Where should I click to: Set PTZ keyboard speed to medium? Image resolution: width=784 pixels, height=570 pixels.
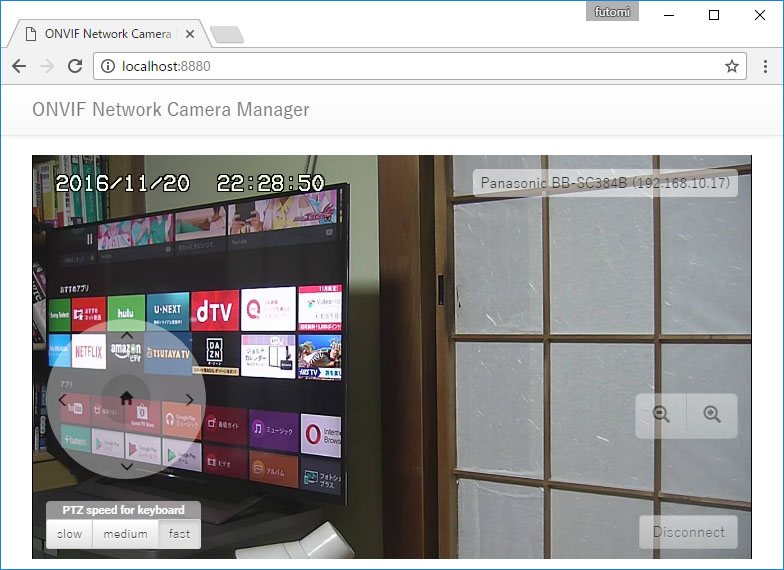click(x=126, y=534)
